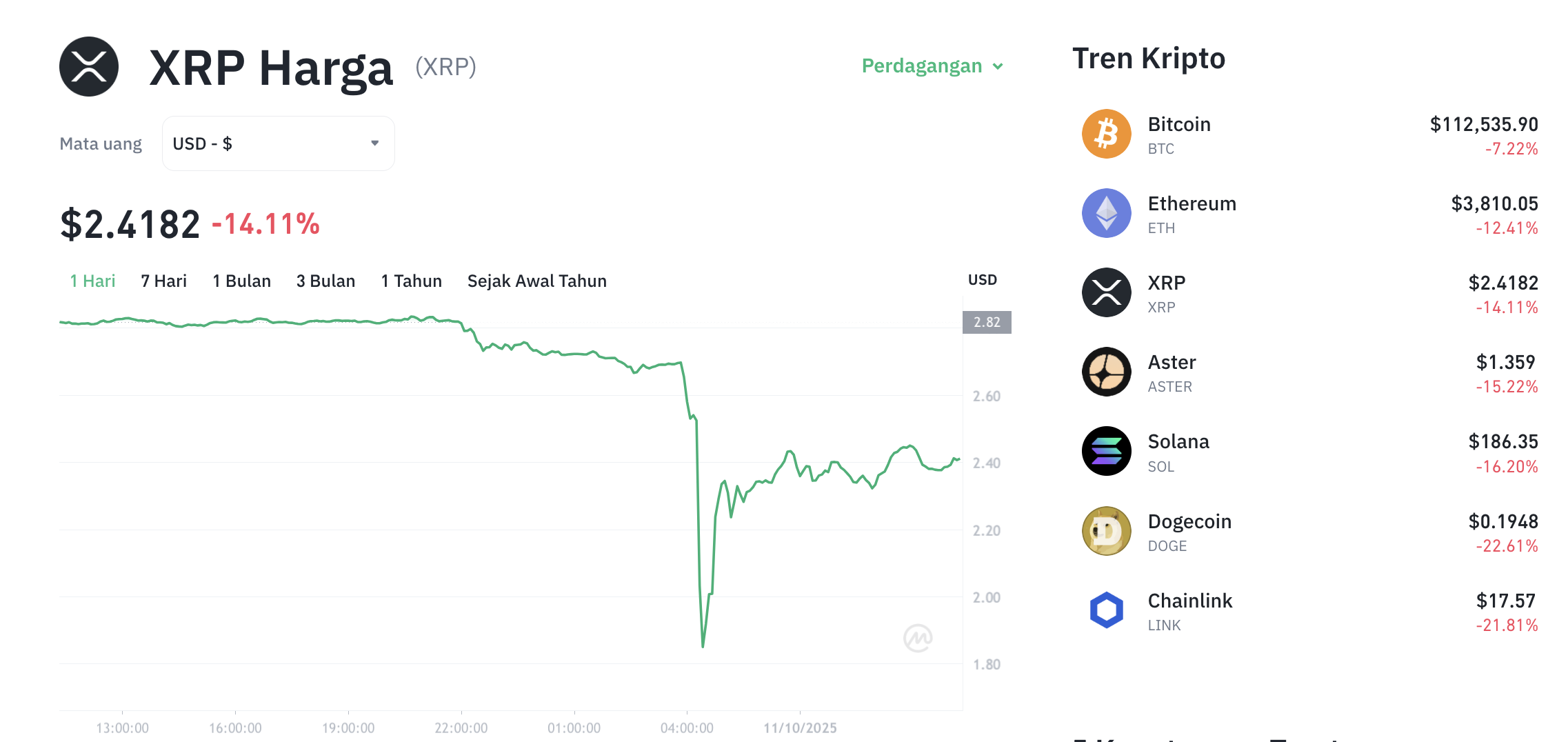
Task: Click the Ethereum coin icon
Action: coord(1106,213)
